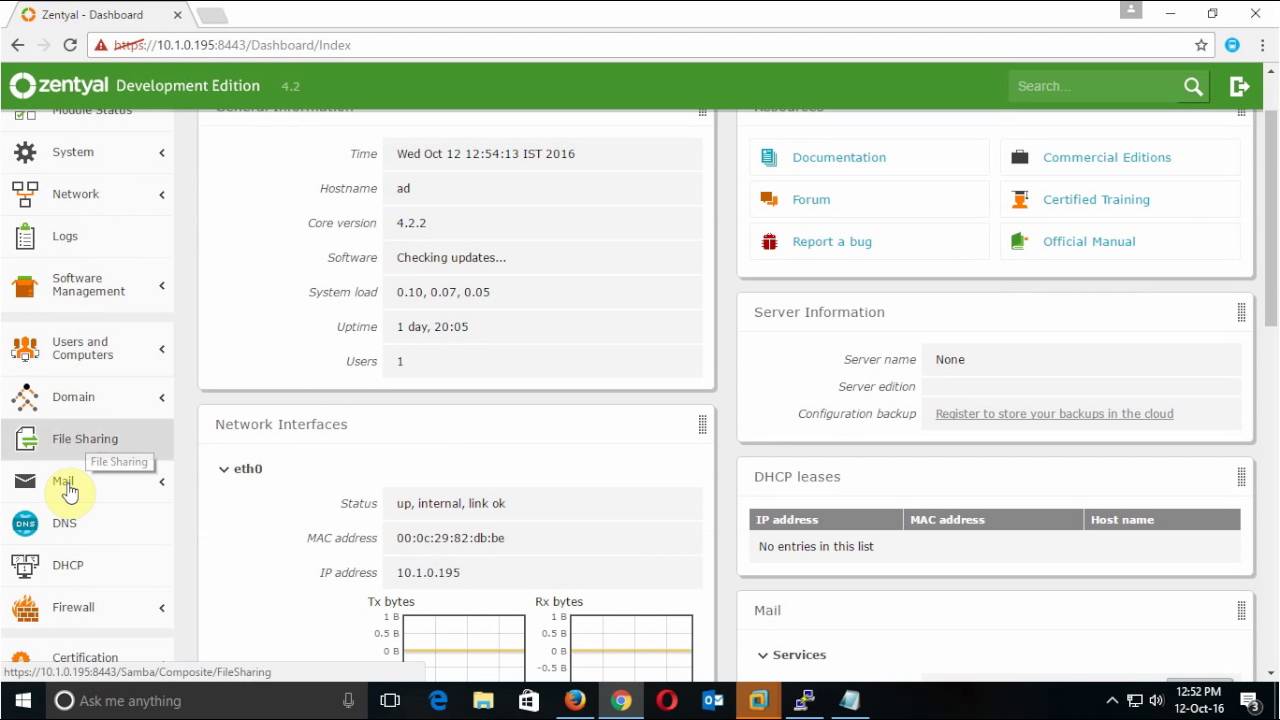Image resolution: width=1280 pixels, height=720 pixels.
Task: Click the Certified Training icon
Action: click(x=1020, y=199)
